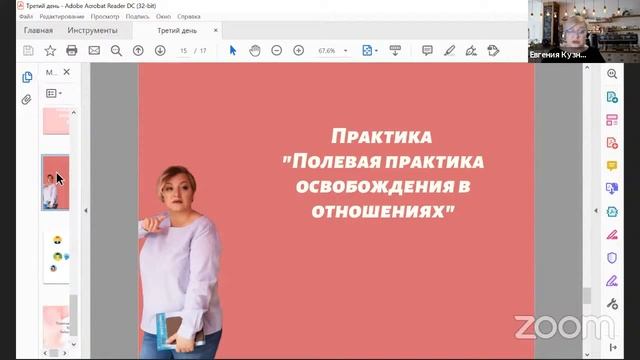This screenshot has width=640, height=360.
Task: Switch to the Главная tab
Action: tap(38, 31)
